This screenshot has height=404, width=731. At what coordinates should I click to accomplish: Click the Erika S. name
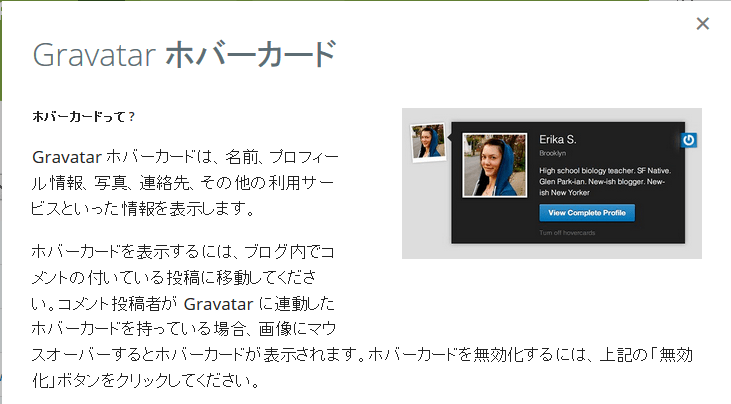coord(558,139)
